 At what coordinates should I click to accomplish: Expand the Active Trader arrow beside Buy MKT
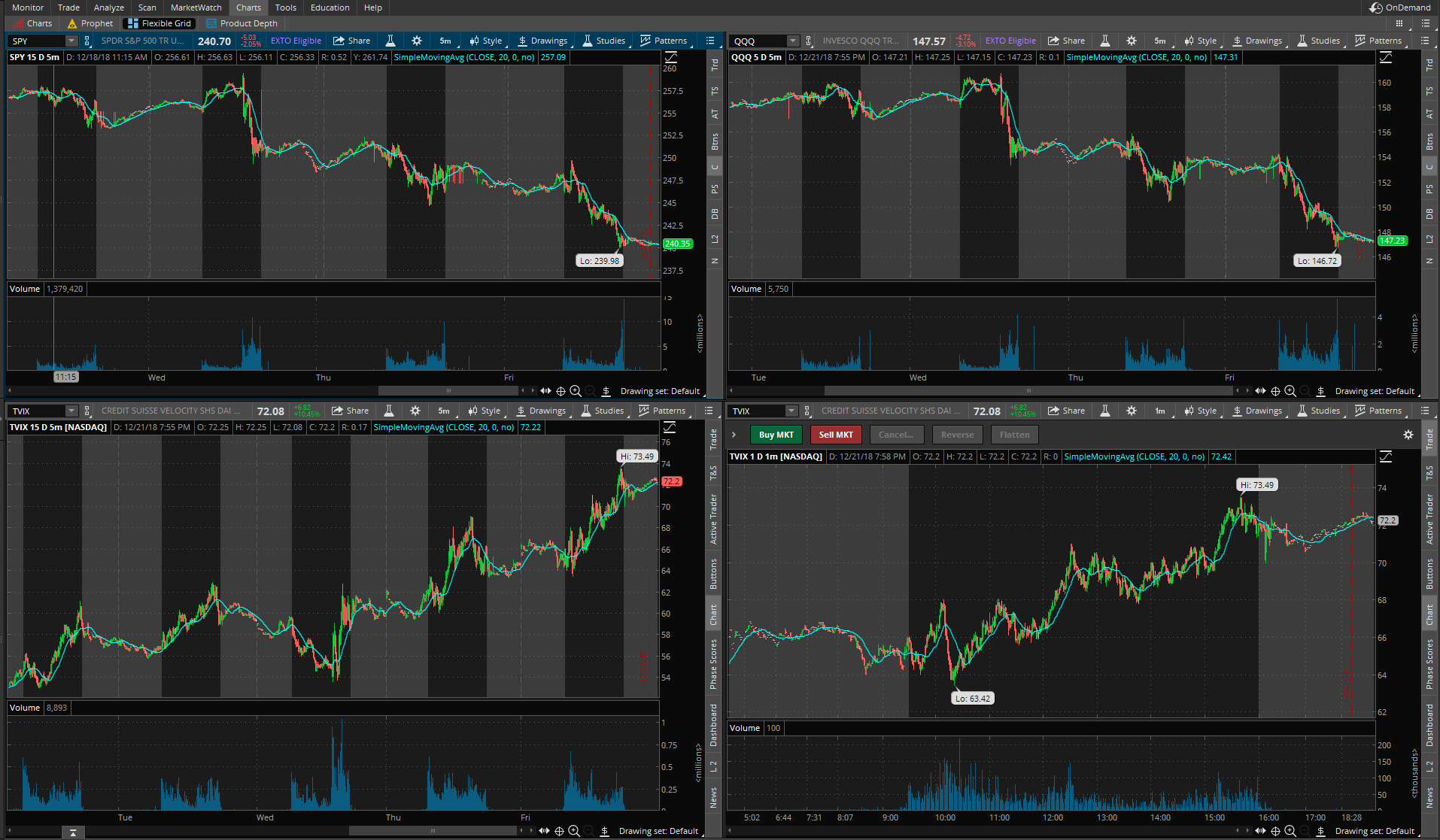pyautogui.click(x=734, y=435)
